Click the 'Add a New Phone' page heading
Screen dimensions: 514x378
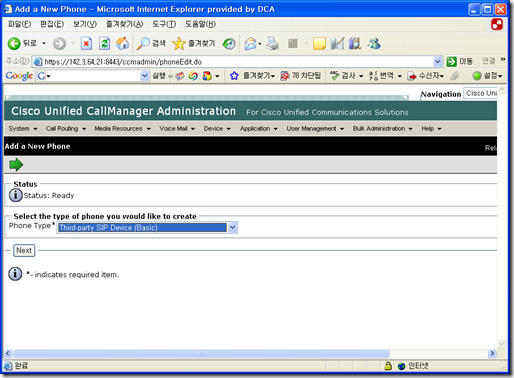click(37, 146)
